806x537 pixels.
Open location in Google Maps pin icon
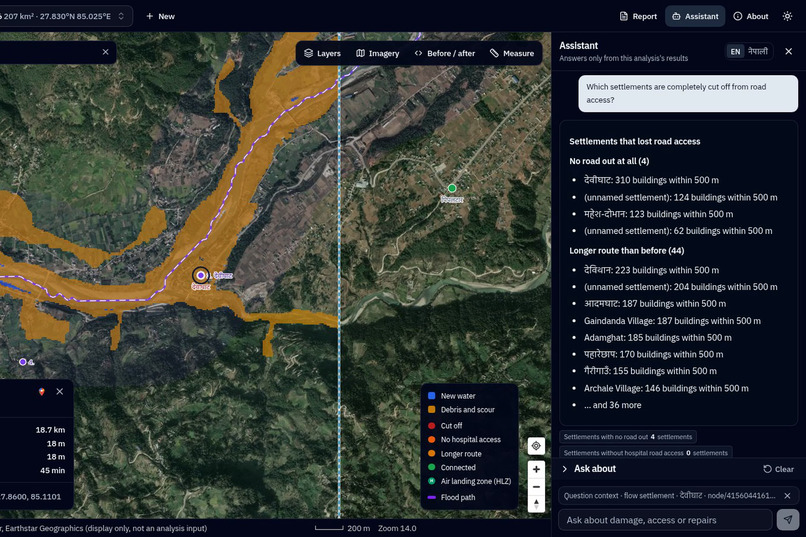coord(42,392)
